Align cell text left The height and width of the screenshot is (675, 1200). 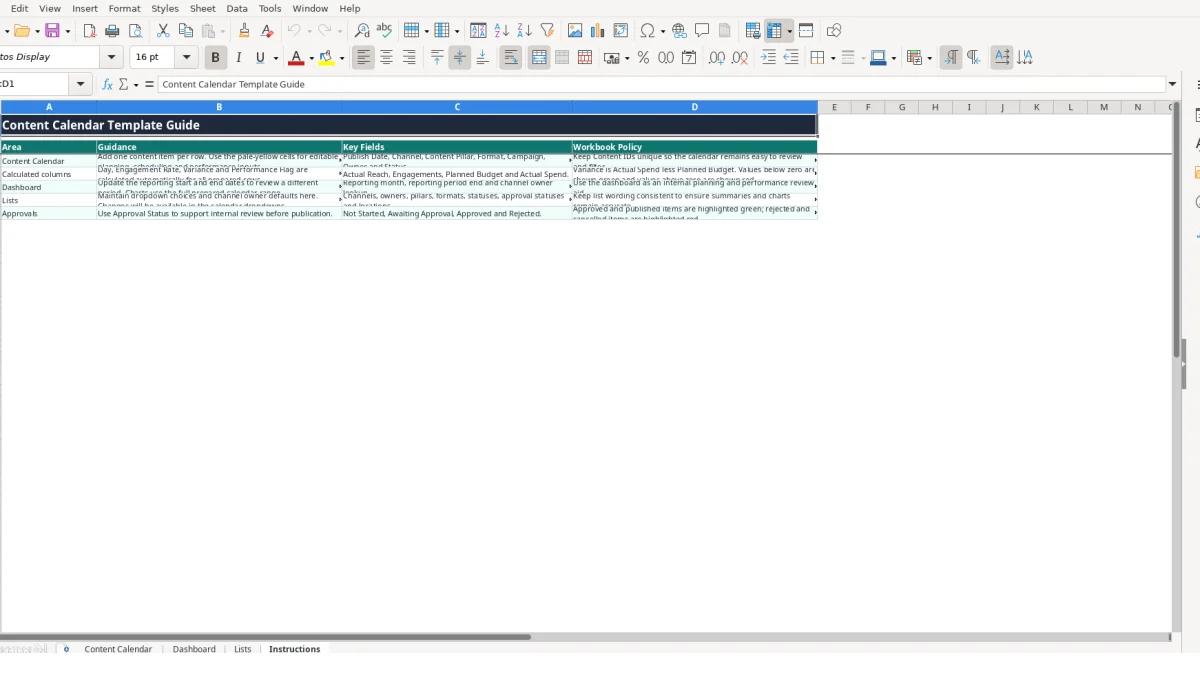363,58
